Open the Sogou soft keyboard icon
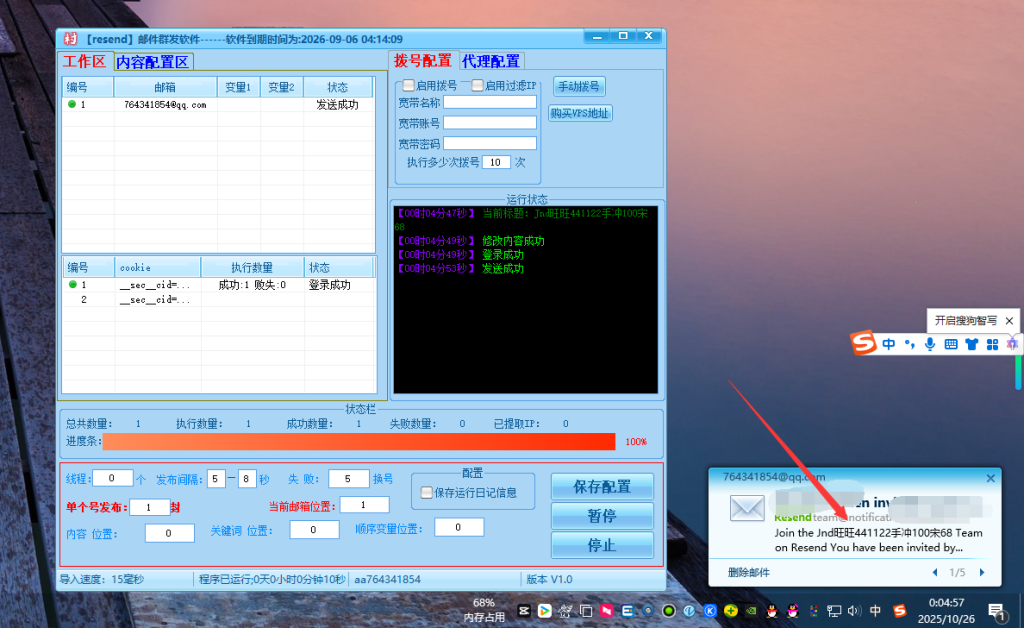The width and height of the screenshot is (1024, 628). pyautogui.click(x=951, y=344)
